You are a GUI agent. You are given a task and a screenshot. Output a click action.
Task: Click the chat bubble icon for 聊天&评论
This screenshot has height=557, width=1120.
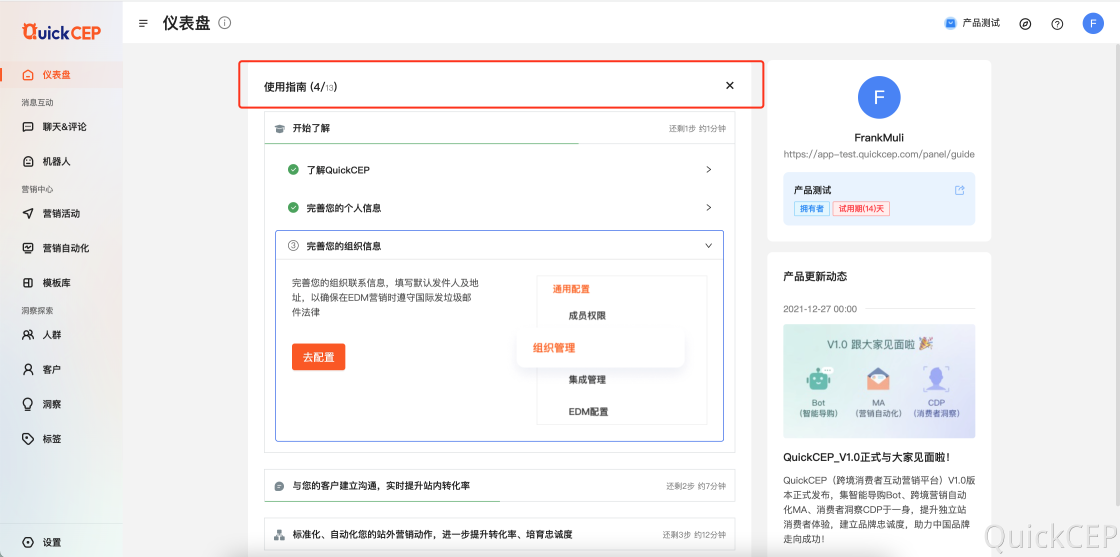pyautogui.click(x=28, y=127)
